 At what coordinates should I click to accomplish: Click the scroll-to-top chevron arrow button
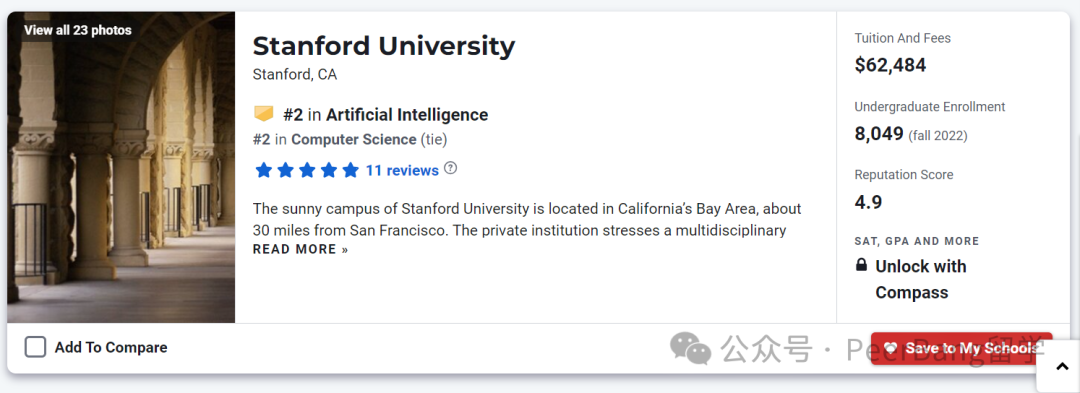(1058, 368)
